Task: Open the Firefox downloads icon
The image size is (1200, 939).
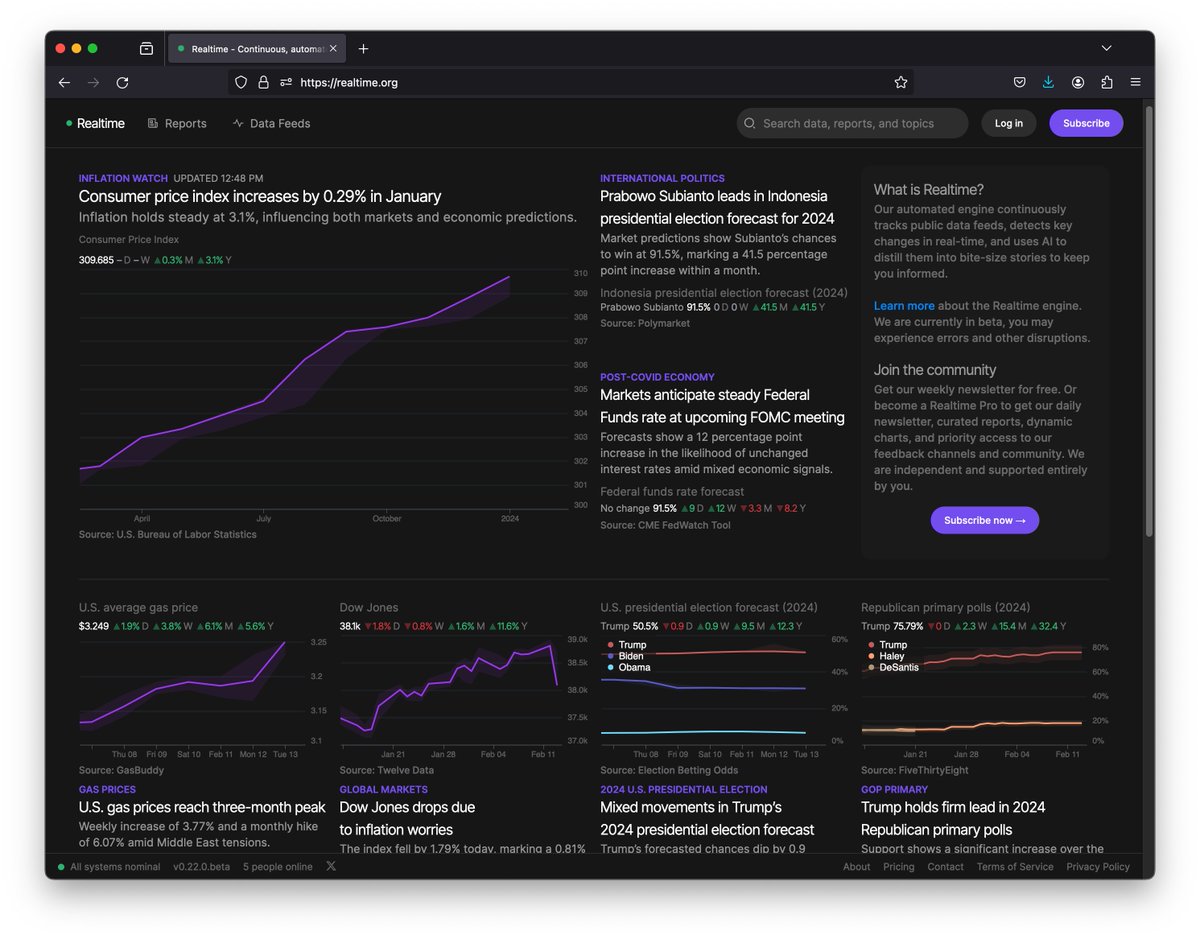Action: (x=1048, y=83)
